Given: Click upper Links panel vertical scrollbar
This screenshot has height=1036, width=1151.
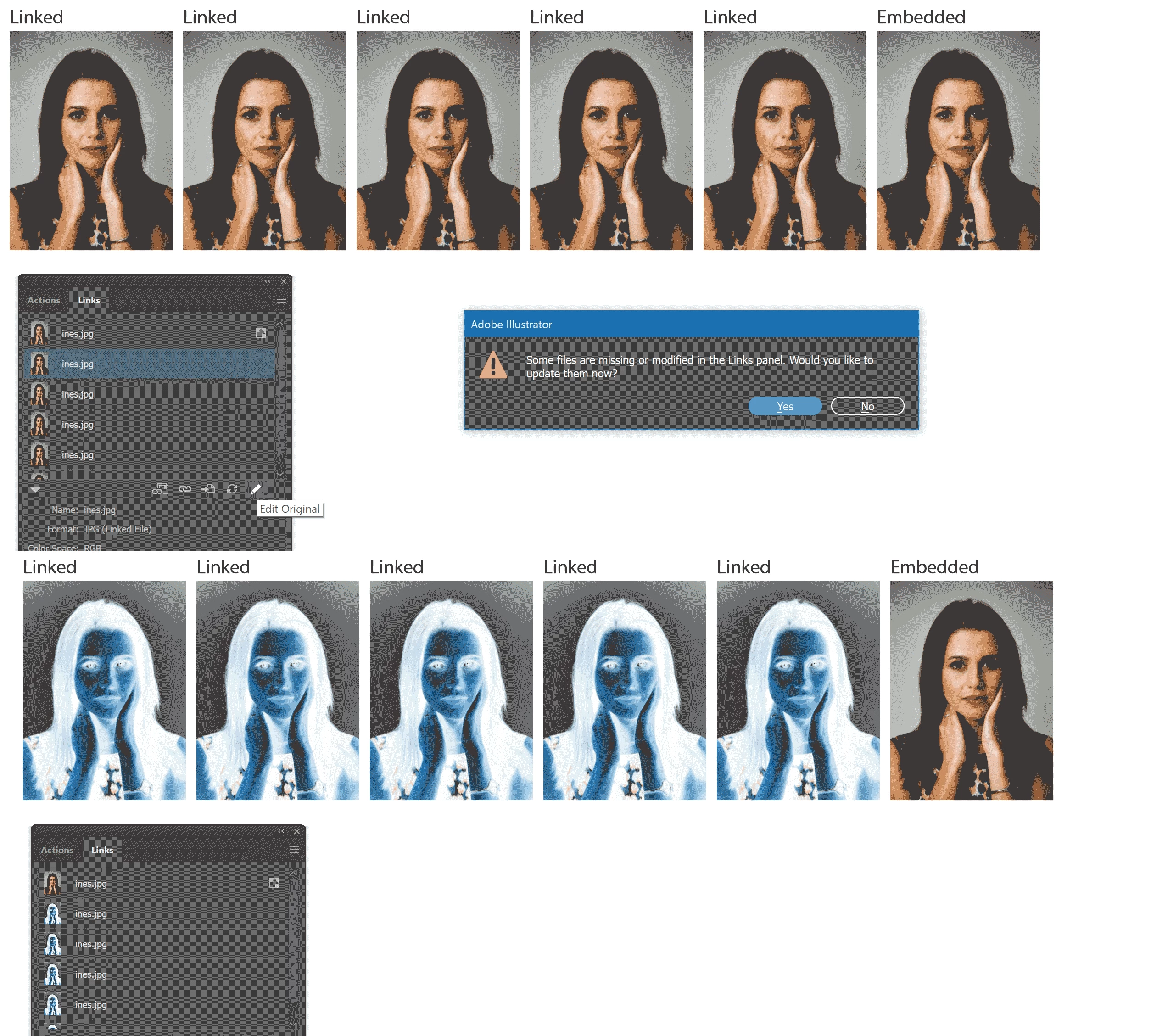Looking at the screenshot, I should 280,393.
